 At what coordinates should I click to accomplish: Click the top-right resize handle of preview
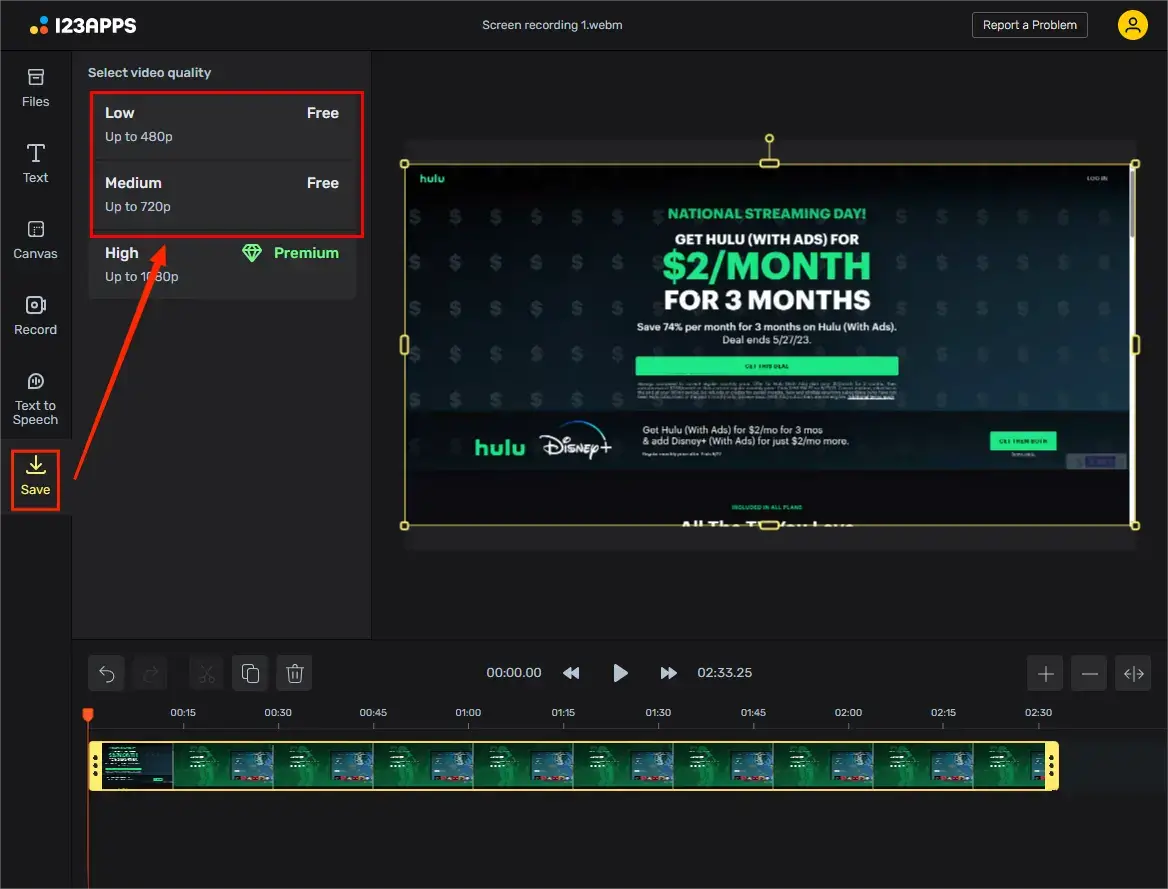coord(1135,164)
